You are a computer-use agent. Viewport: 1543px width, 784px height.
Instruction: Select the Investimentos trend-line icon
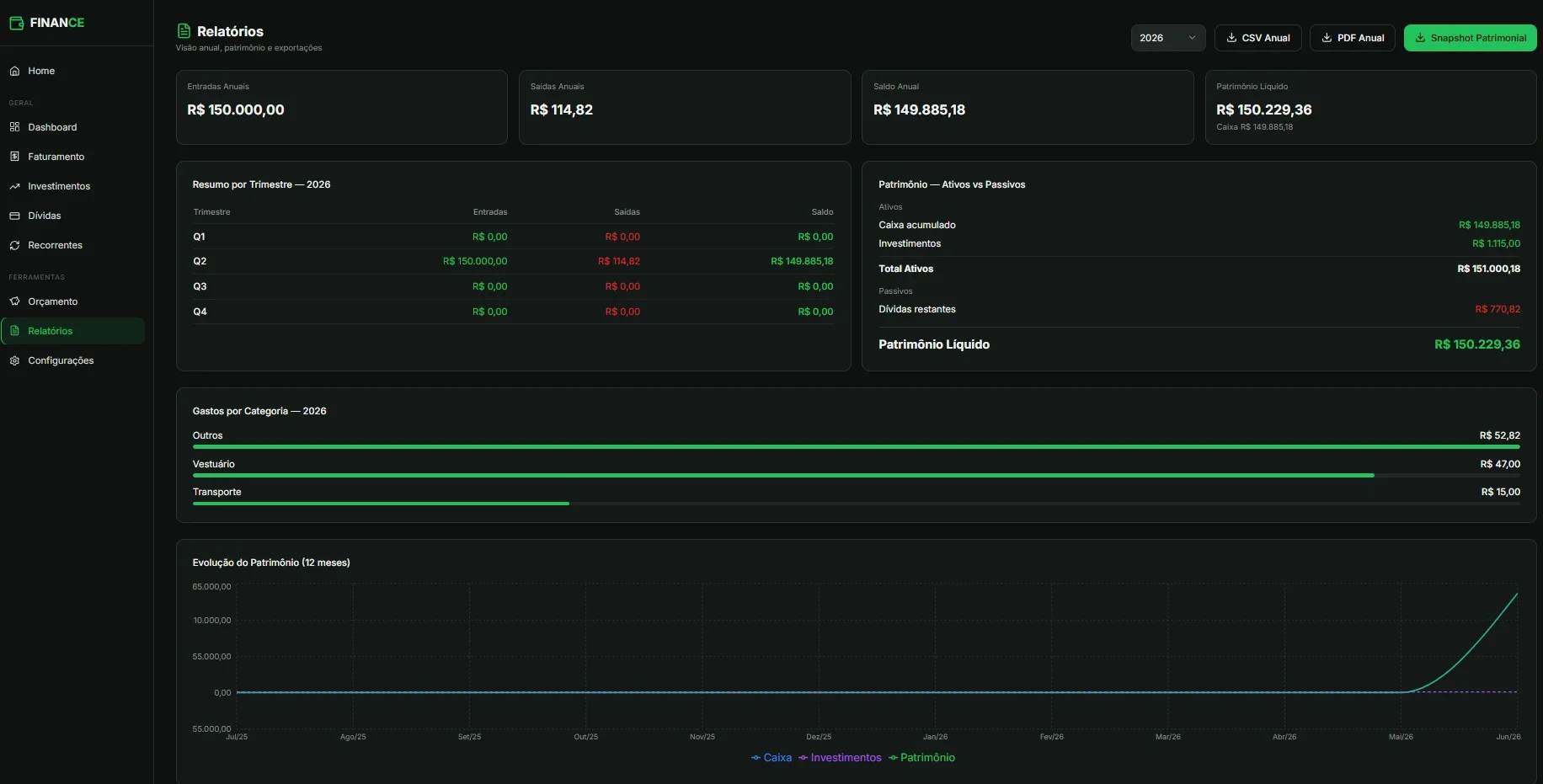[14, 186]
